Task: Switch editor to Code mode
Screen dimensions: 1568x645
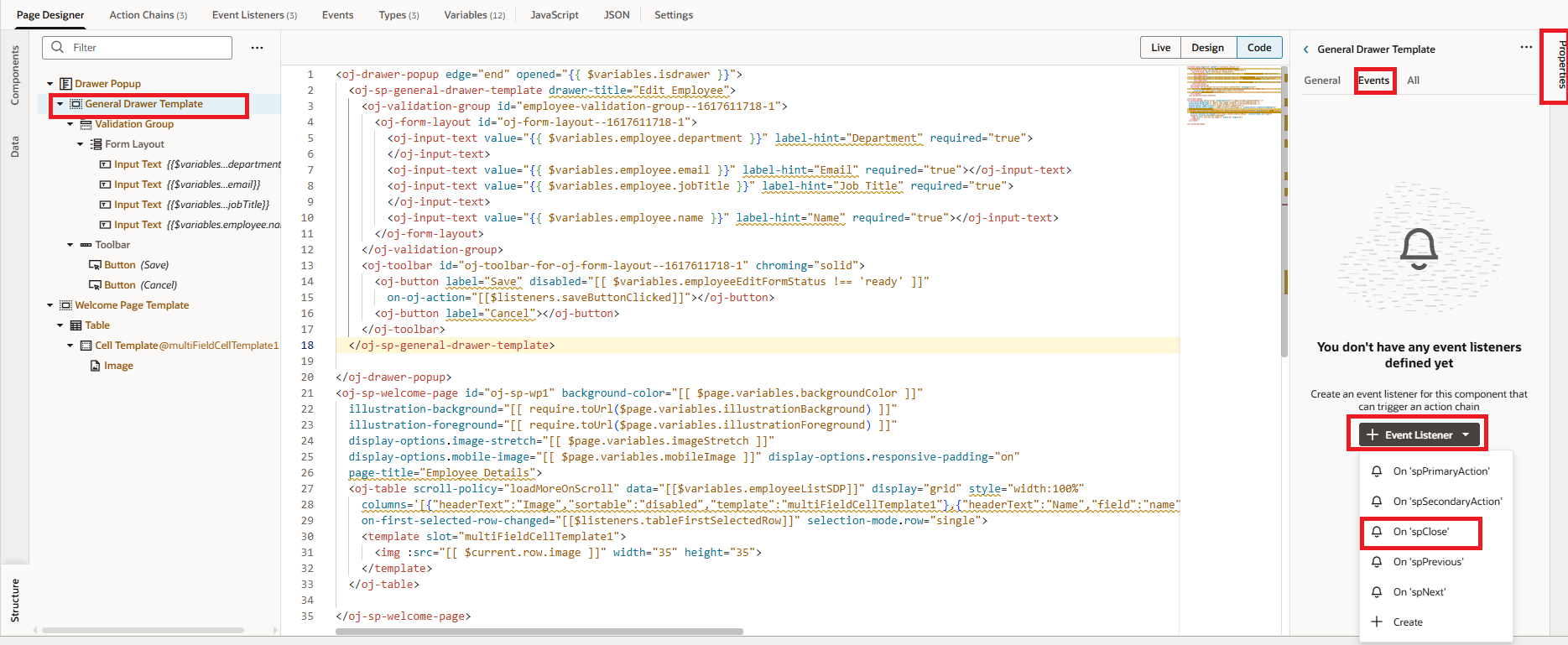Action: coord(1258,48)
